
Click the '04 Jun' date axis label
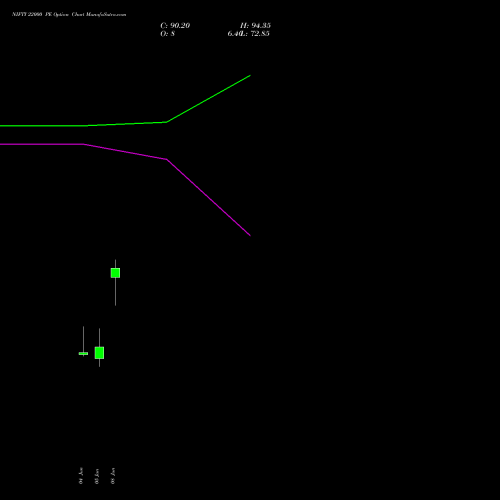81,476
